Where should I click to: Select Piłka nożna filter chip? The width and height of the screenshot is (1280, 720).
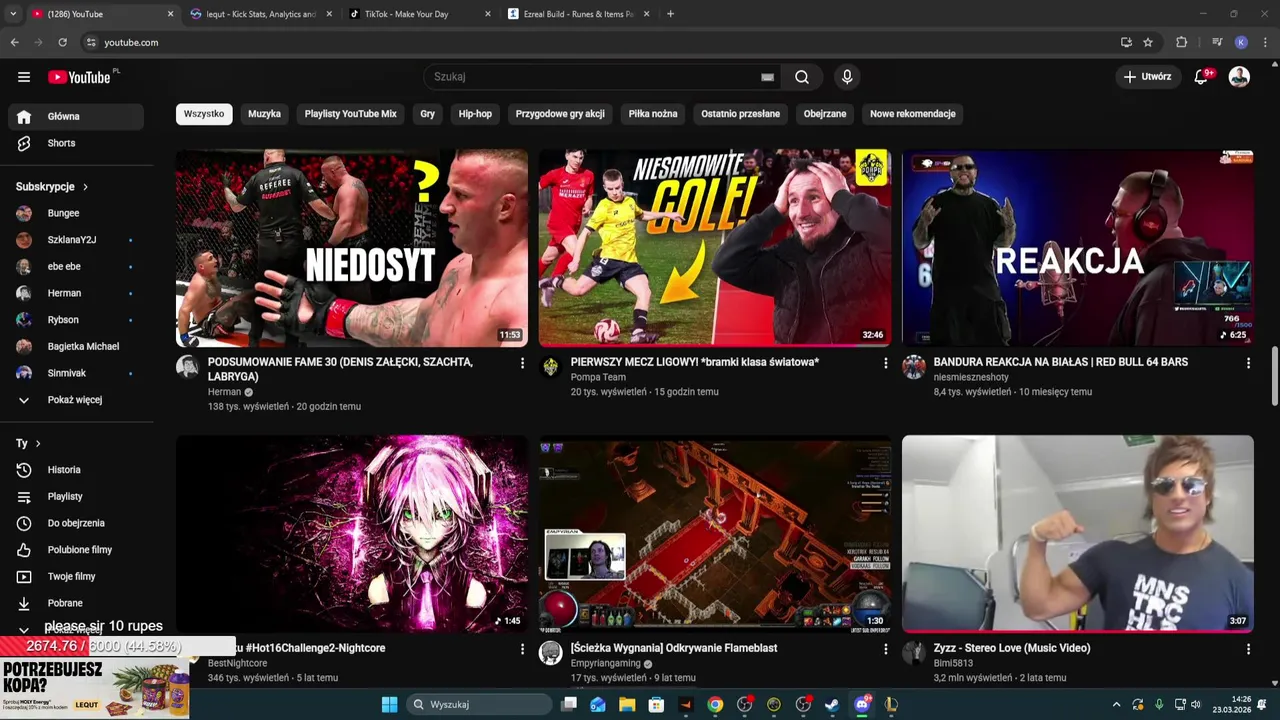[x=653, y=114]
